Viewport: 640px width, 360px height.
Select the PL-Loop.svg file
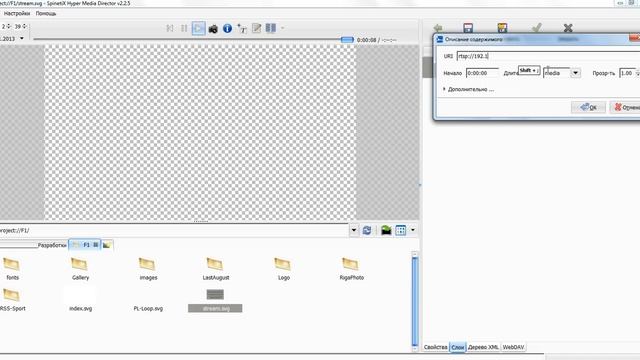point(148,308)
